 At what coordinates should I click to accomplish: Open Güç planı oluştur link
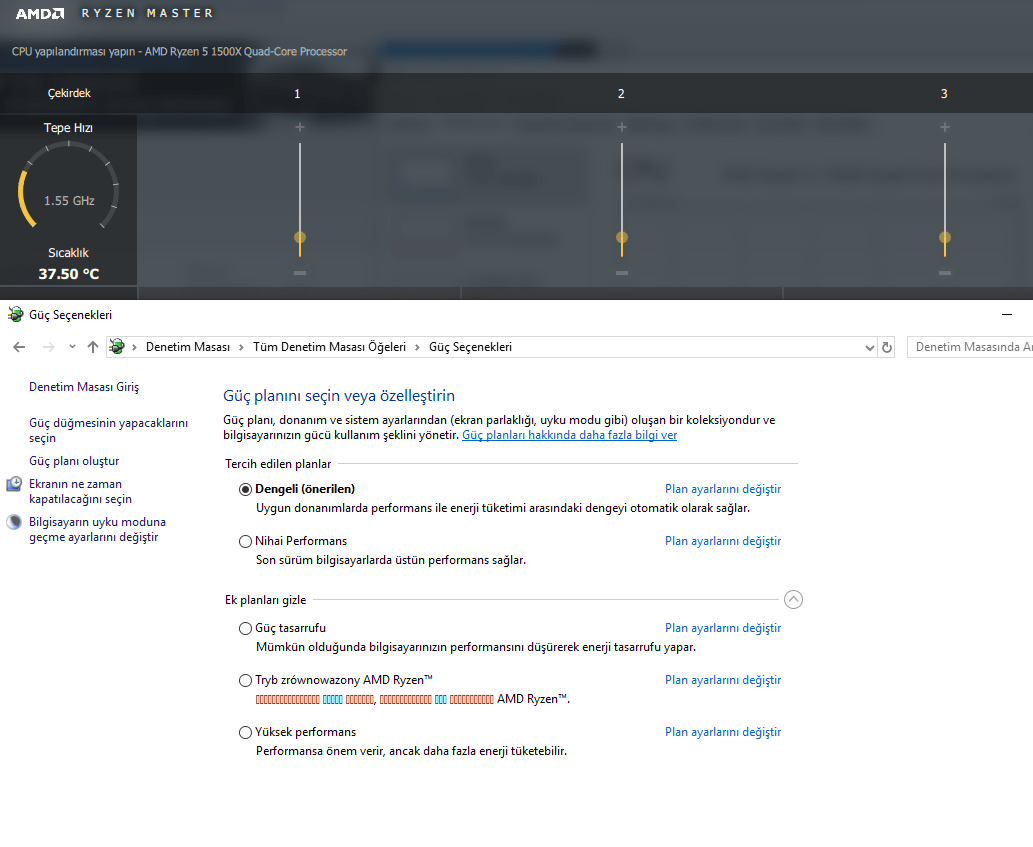coord(74,461)
